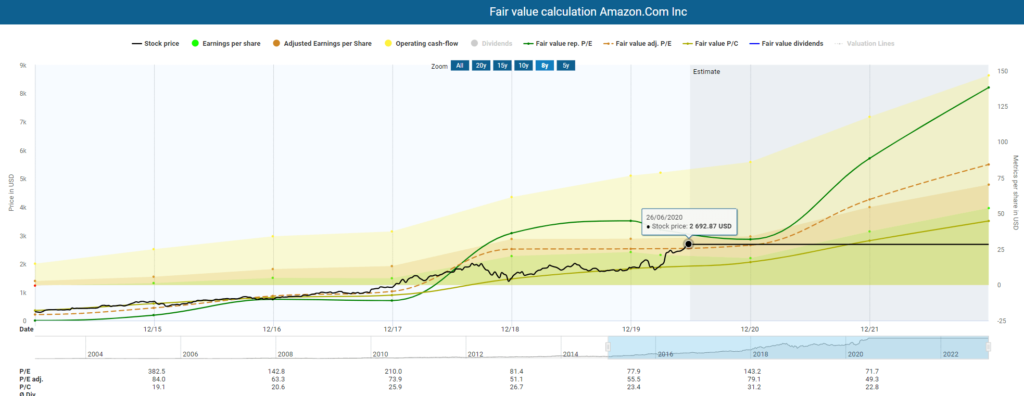Click the Estimate label in chart
This screenshot has width=1024, height=396.
pyautogui.click(x=706, y=72)
